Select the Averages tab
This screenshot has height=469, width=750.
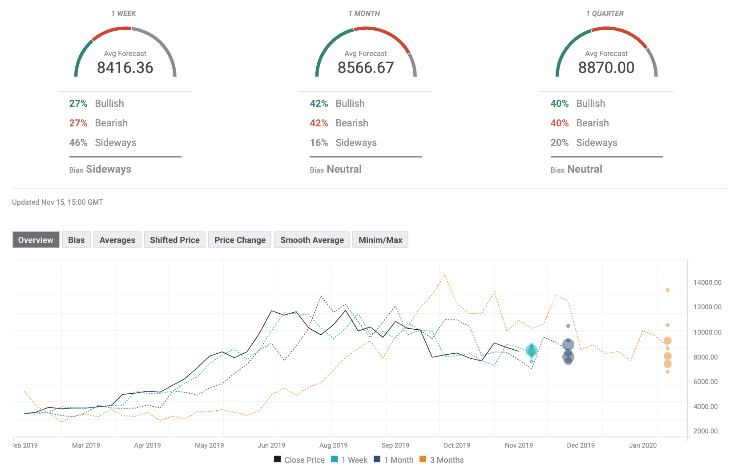117,240
